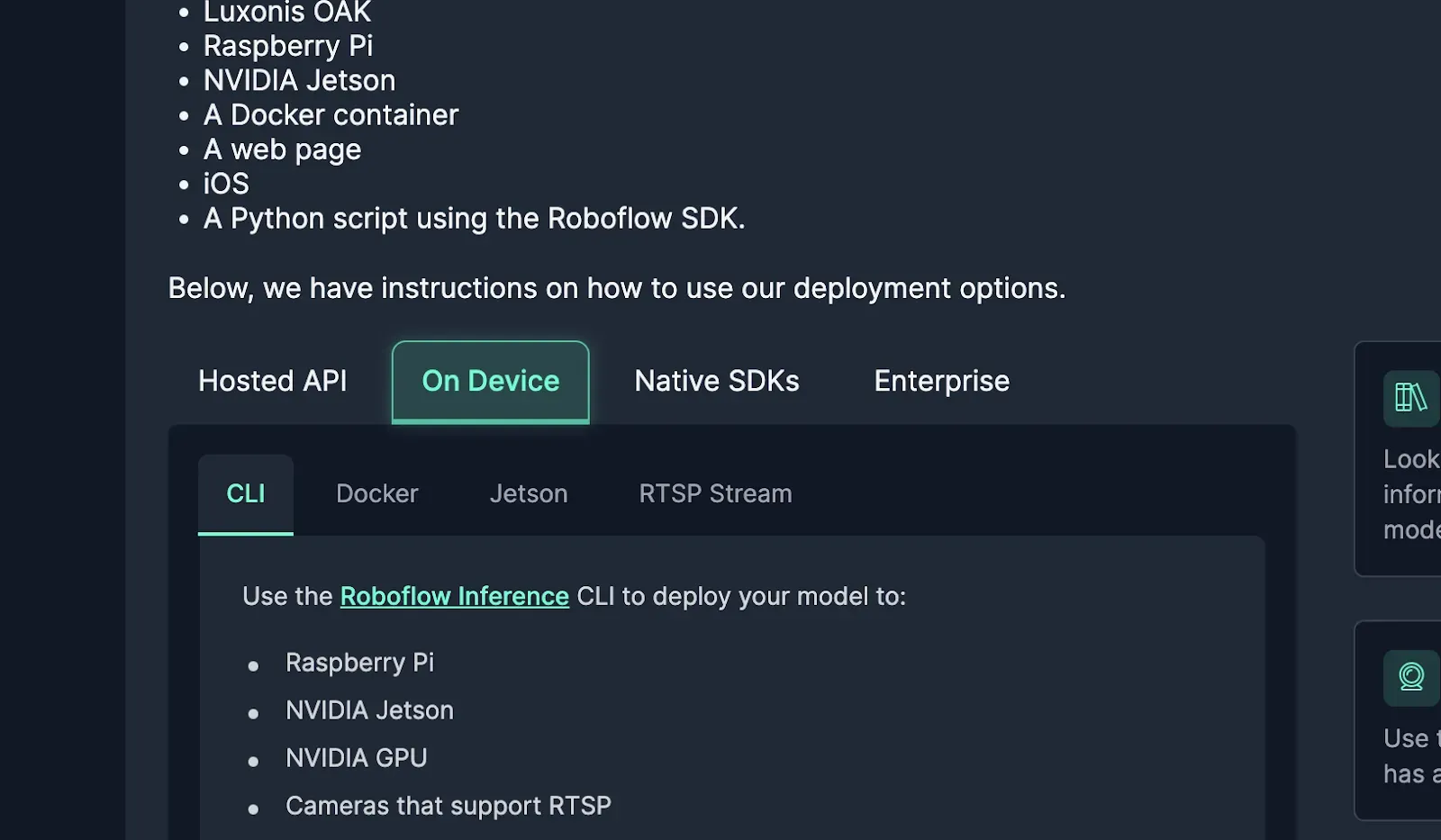Switch to the Hosted API tab
Viewport: 1441px width, 840px height.
click(272, 381)
